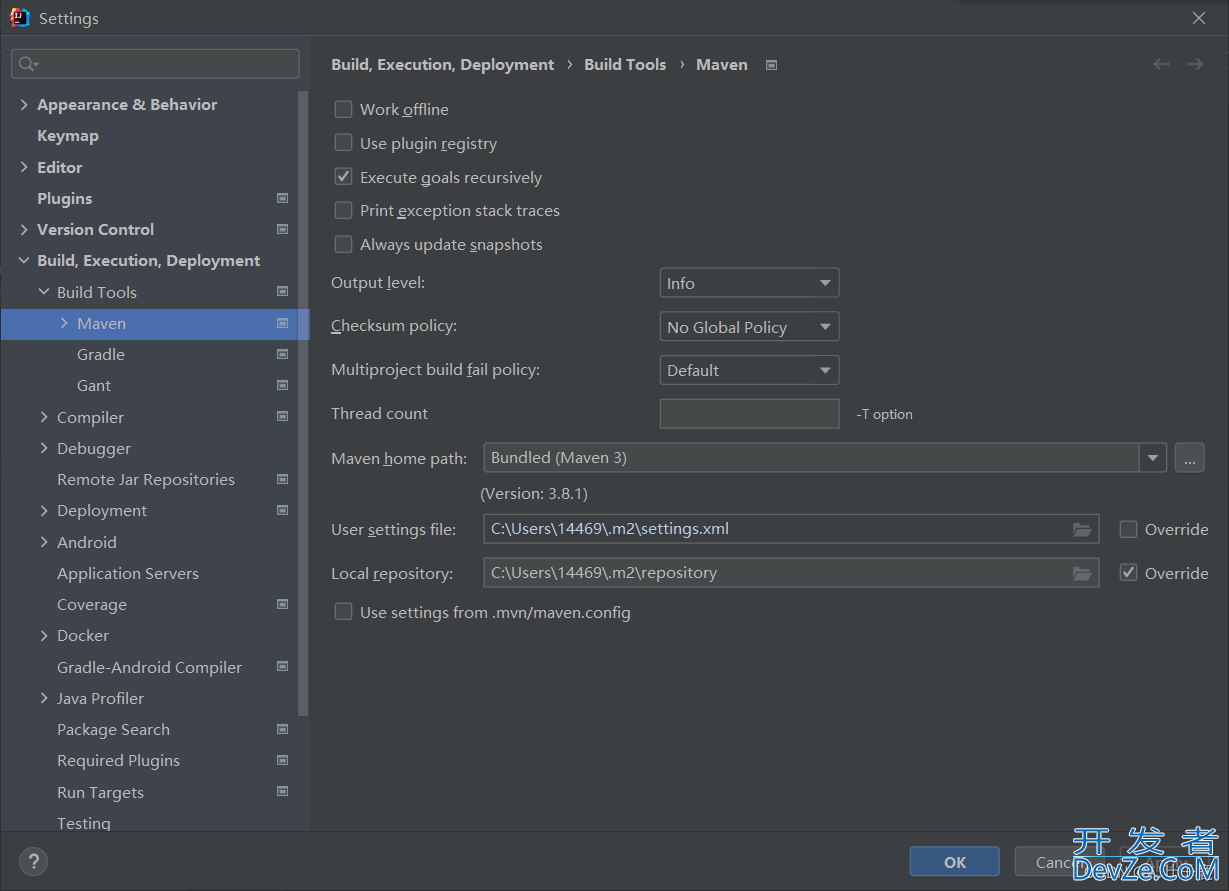Screen dimensions: 1229x891
Task: Click the project-level icon beside Gradle
Action: pos(282,354)
